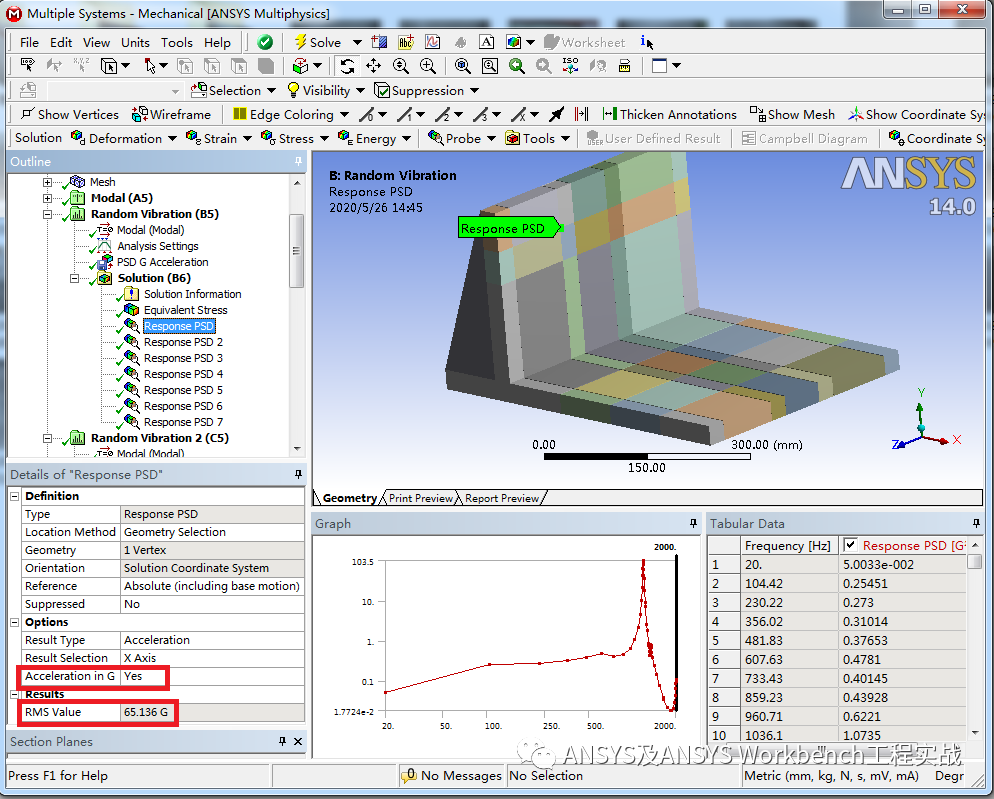Click the Solve lightning button
Viewport: 994px width, 799px height.
click(x=318, y=42)
